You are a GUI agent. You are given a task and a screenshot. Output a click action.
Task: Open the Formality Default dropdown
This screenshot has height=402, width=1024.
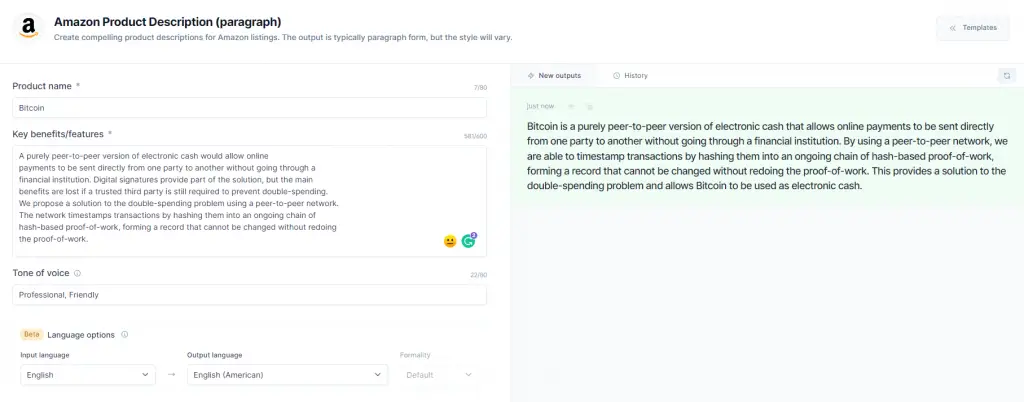point(438,375)
